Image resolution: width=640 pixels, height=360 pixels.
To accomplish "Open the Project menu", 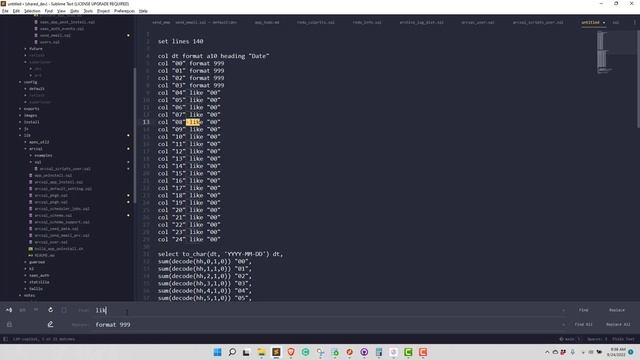I will pyautogui.click(x=104, y=11).
